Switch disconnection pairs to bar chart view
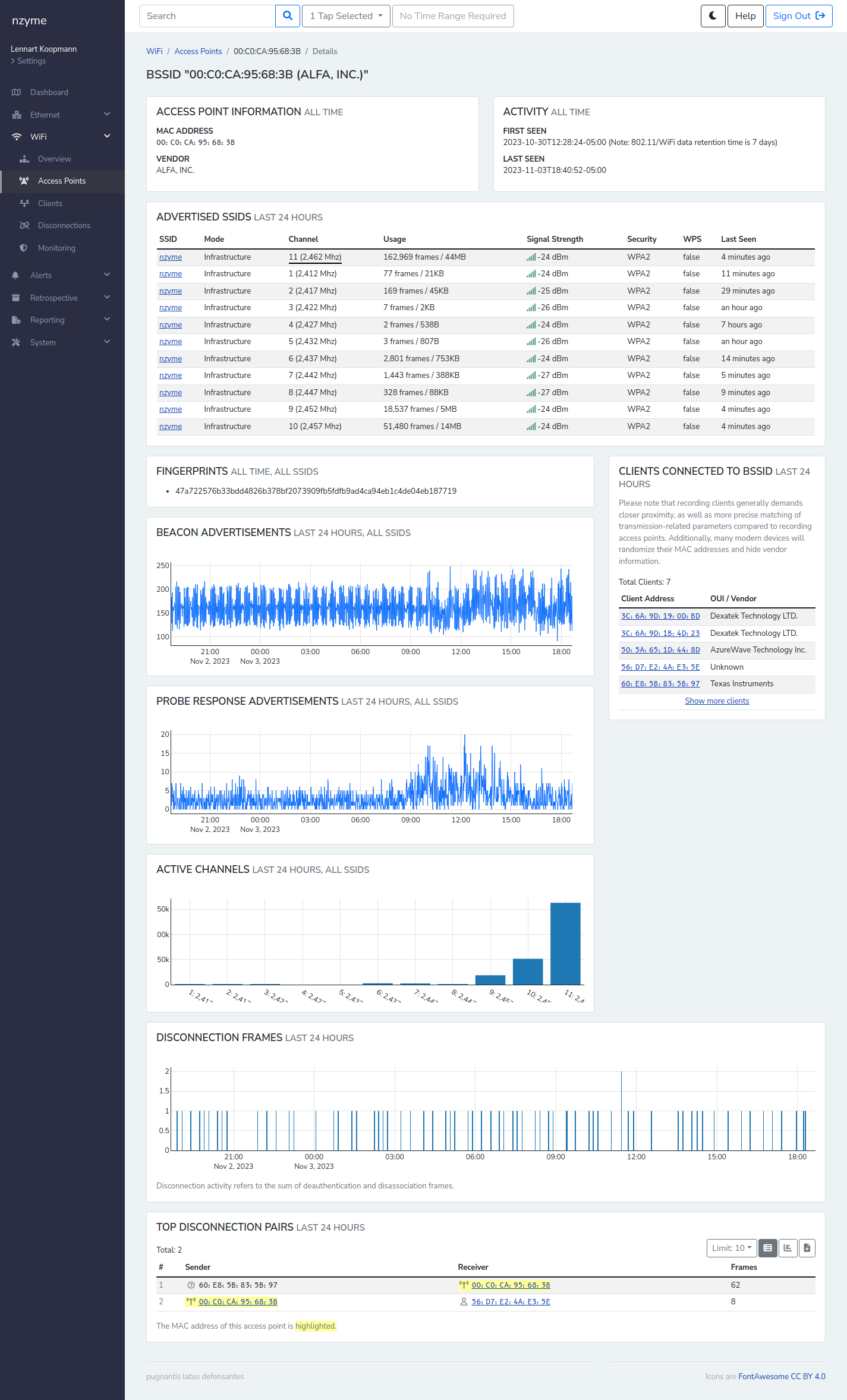Screen dimensions: 847x1400 [788, 1248]
